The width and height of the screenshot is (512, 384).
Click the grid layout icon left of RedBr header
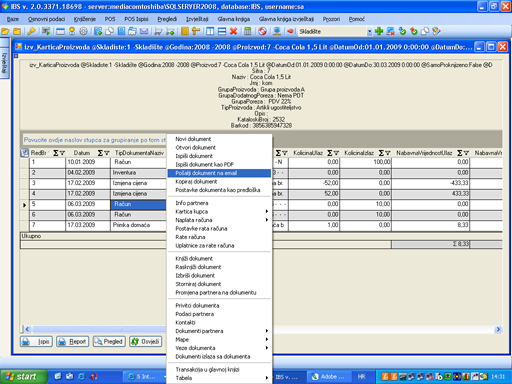25,153
